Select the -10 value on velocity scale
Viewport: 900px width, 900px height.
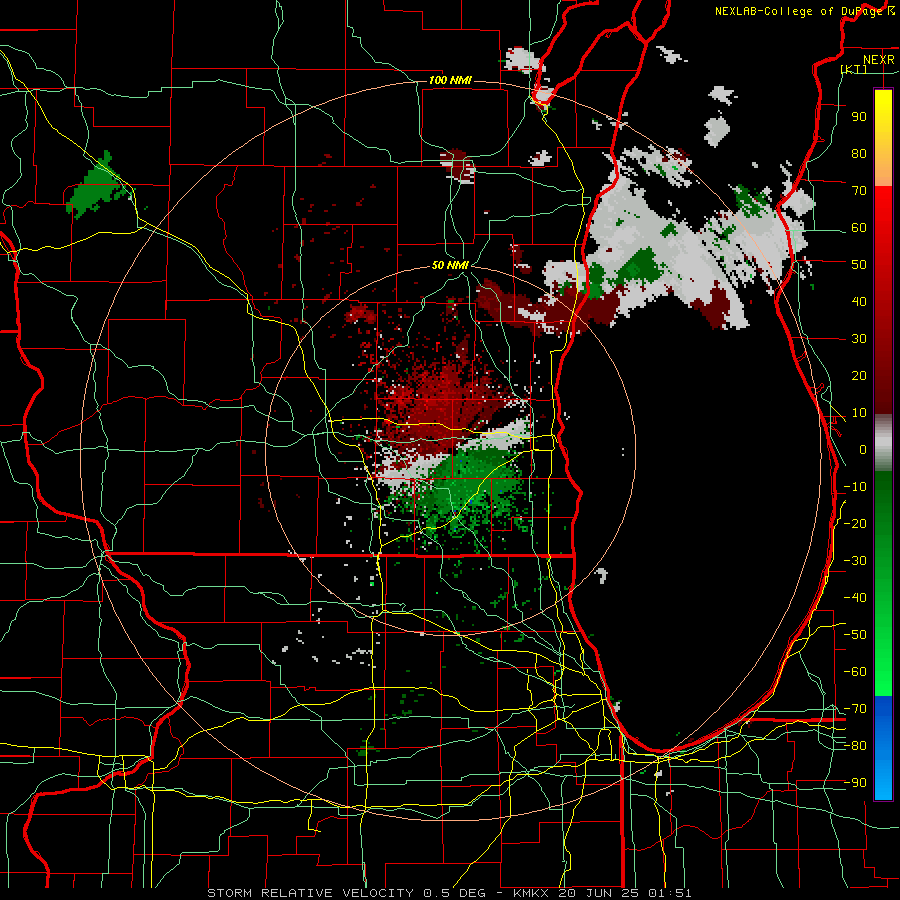(855, 487)
